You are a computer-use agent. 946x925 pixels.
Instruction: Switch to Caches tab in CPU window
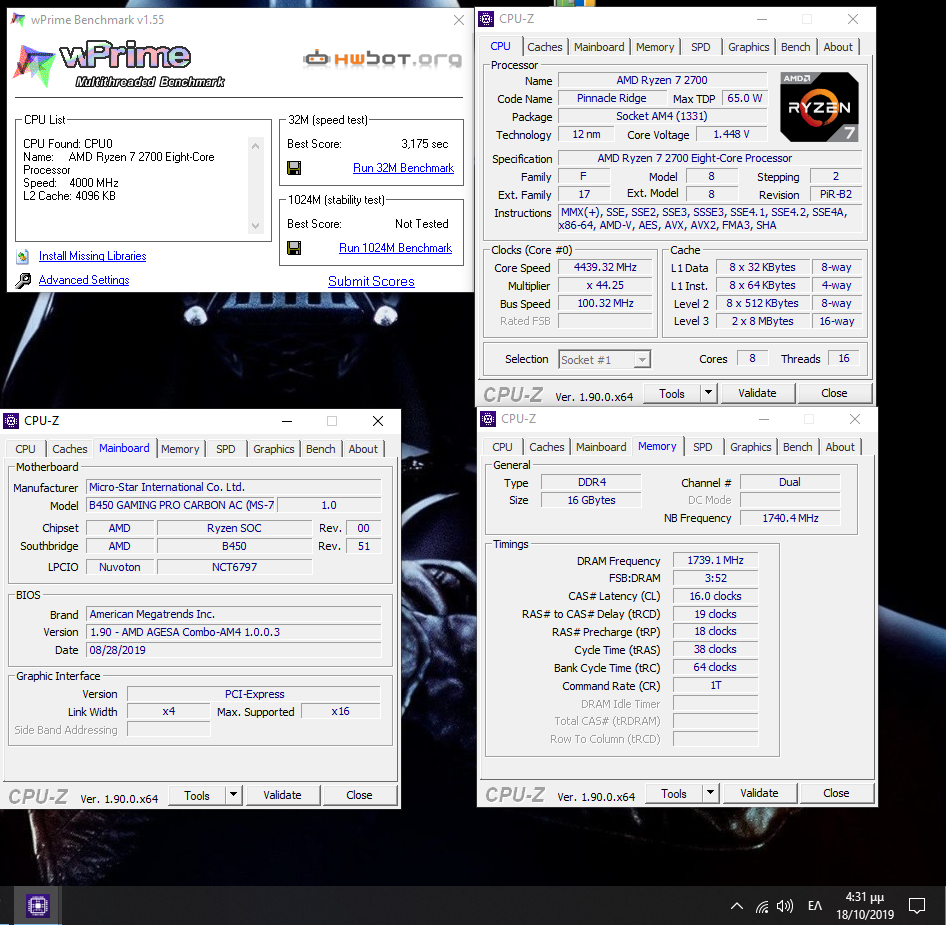(x=544, y=47)
